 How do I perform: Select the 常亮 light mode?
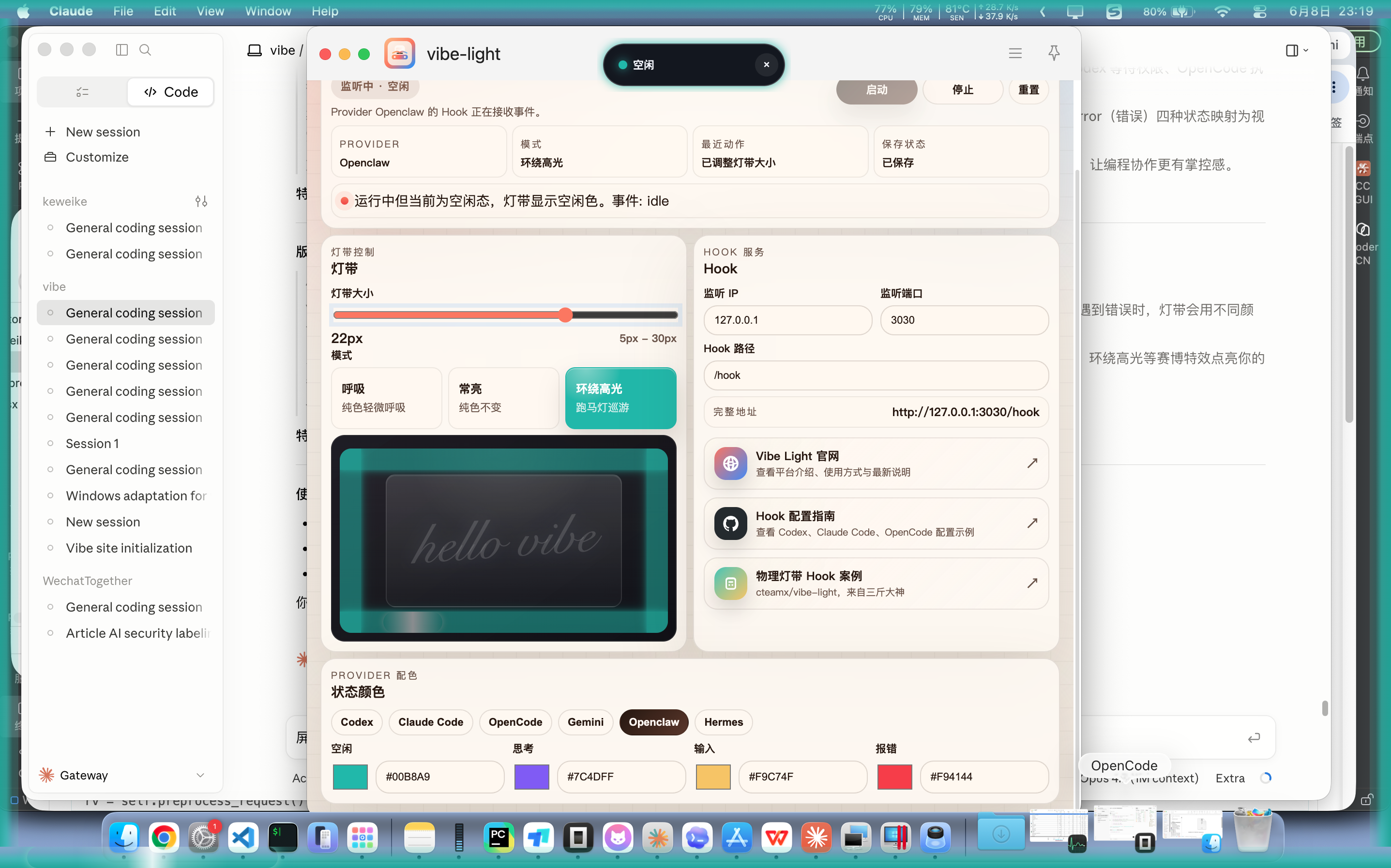coord(503,398)
